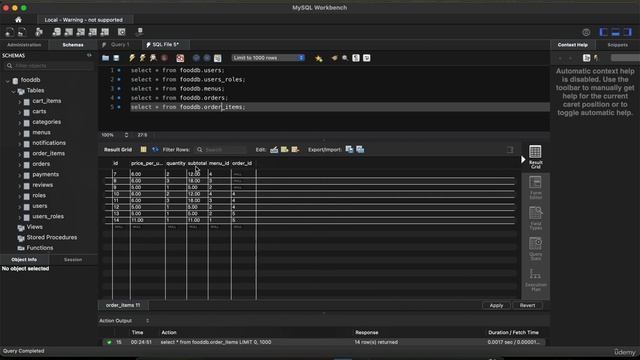The width and height of the screenshot is (640, 360).
Task: Create a new stored procedure toolbar icon
Action: 93,32
